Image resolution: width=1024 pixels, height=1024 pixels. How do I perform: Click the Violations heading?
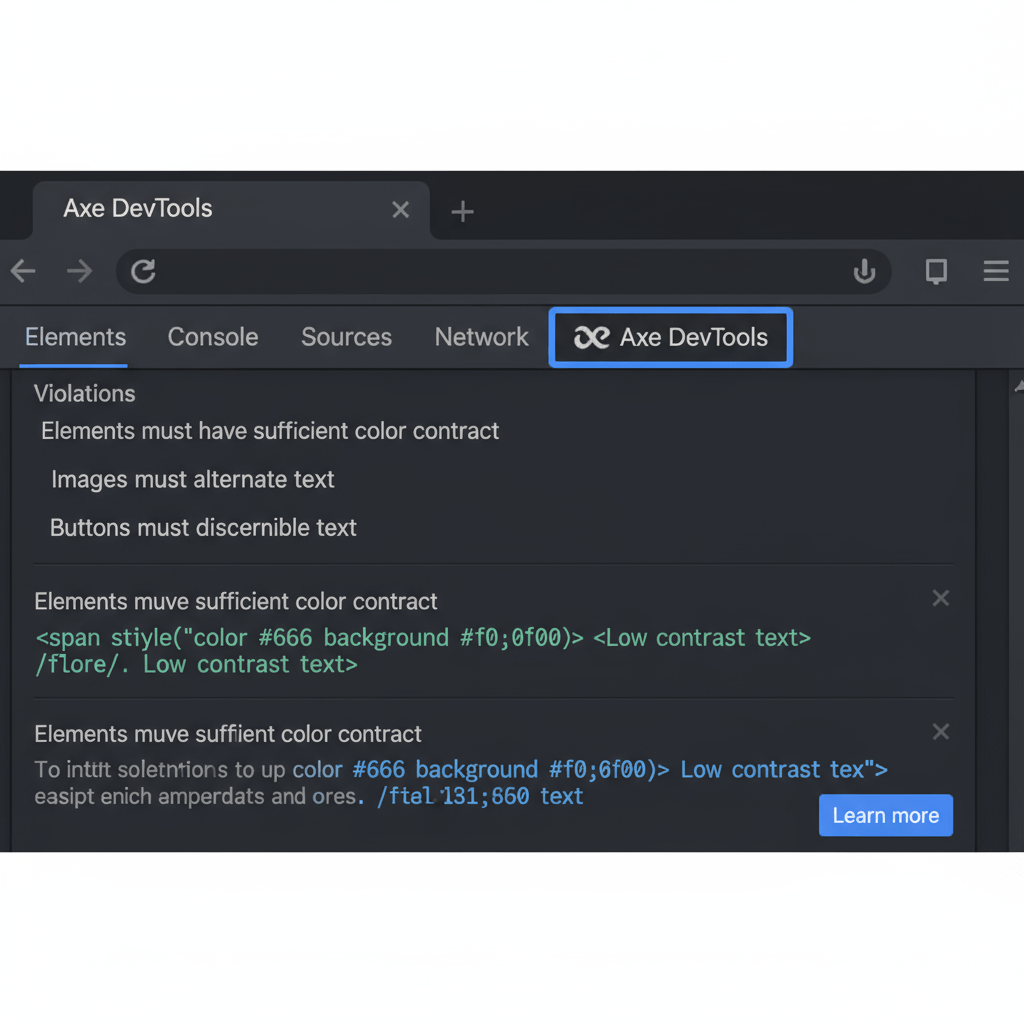pyautogui.click(x=84, y=394)
